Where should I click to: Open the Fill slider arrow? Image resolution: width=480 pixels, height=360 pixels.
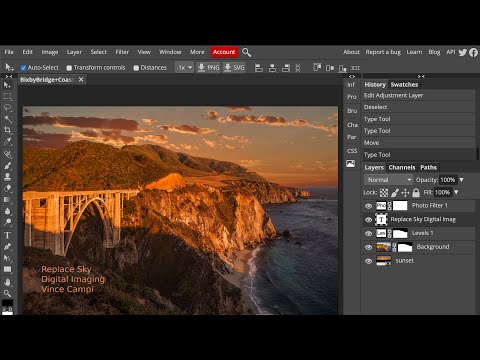coord(456,192)
